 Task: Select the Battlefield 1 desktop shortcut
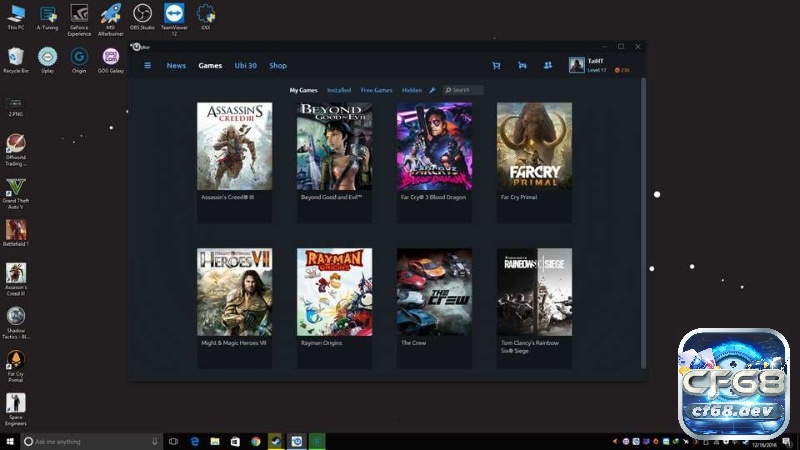point(16,233)
